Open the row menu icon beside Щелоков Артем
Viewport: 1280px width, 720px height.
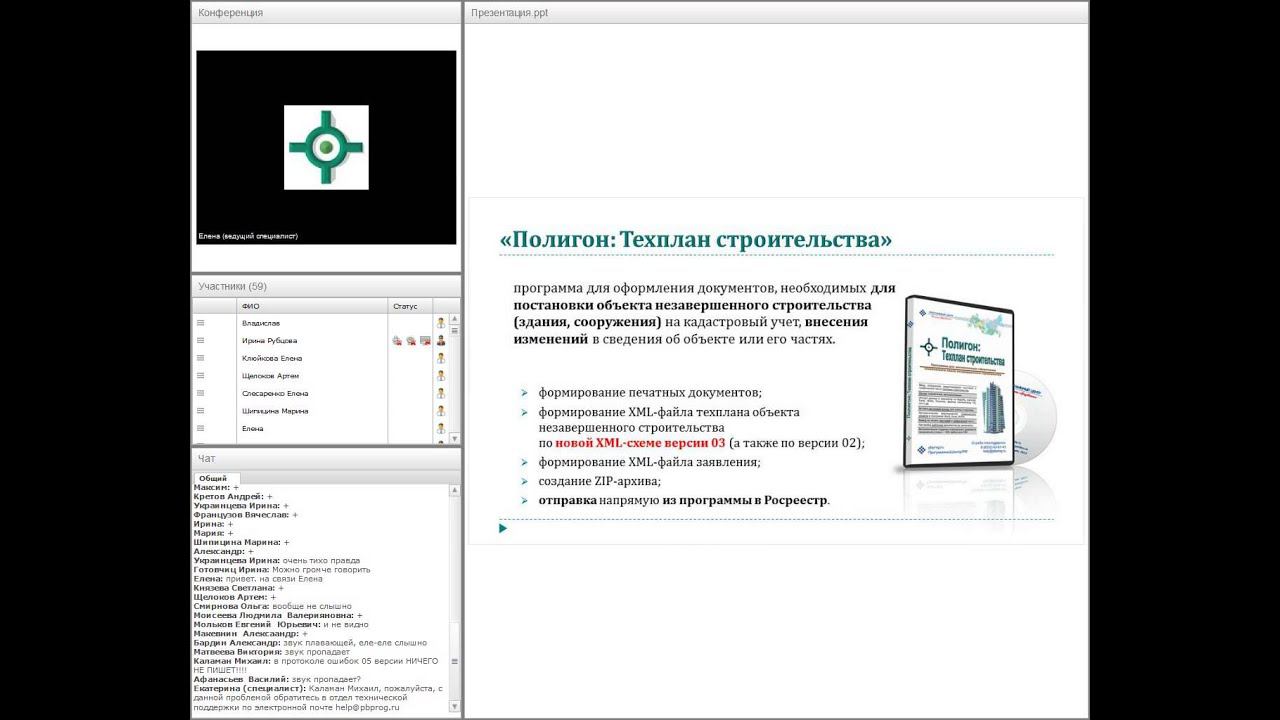200,375
